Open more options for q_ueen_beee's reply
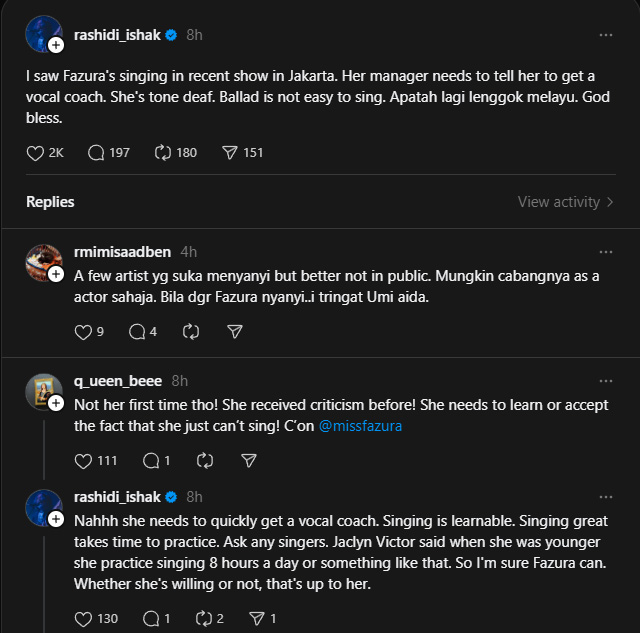 pos(606,381)
